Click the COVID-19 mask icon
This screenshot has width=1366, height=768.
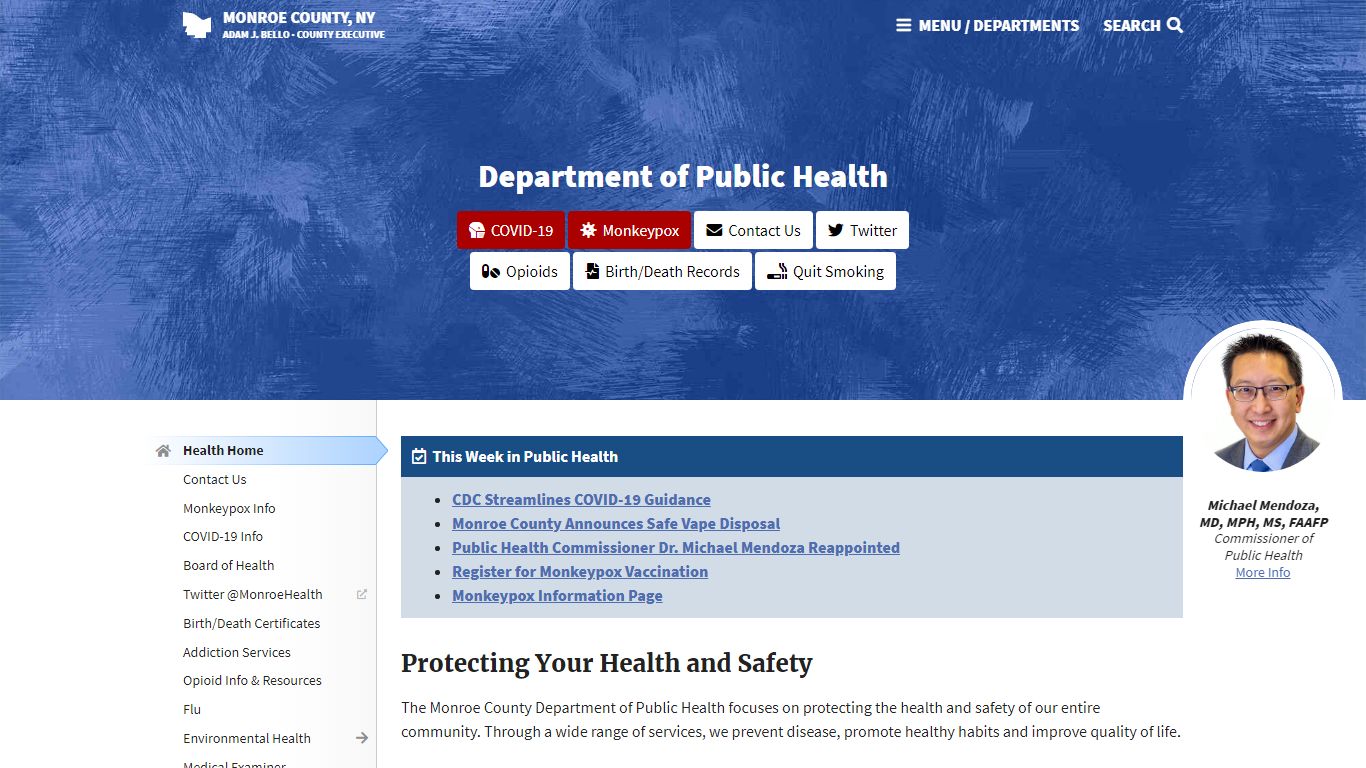tap(477, 230)
